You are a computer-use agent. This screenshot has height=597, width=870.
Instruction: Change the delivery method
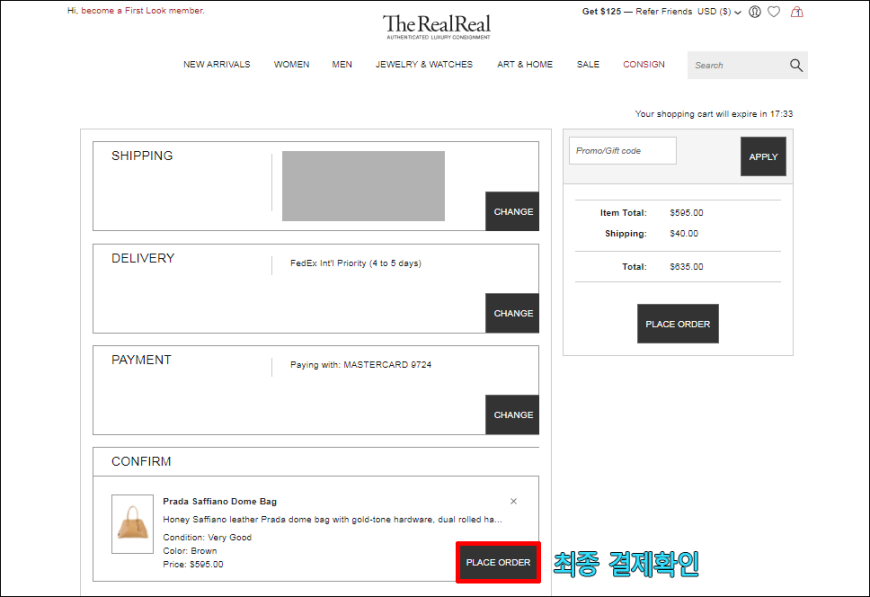coord(512,313)
